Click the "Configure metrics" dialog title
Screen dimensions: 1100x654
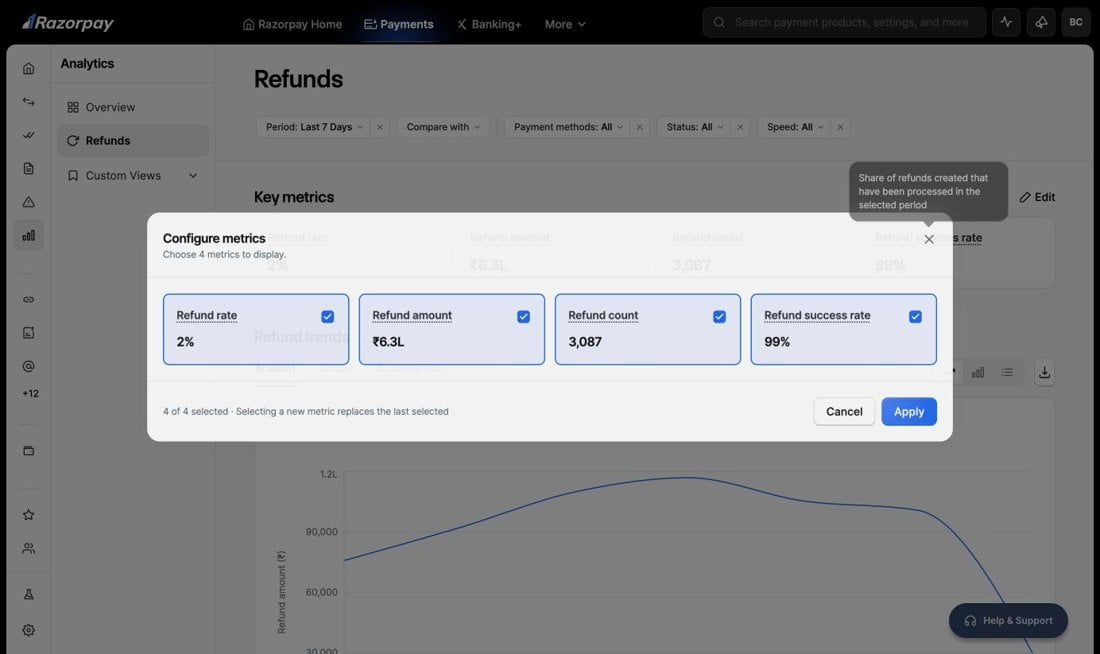pyautogui.click(x=214, y=239)
